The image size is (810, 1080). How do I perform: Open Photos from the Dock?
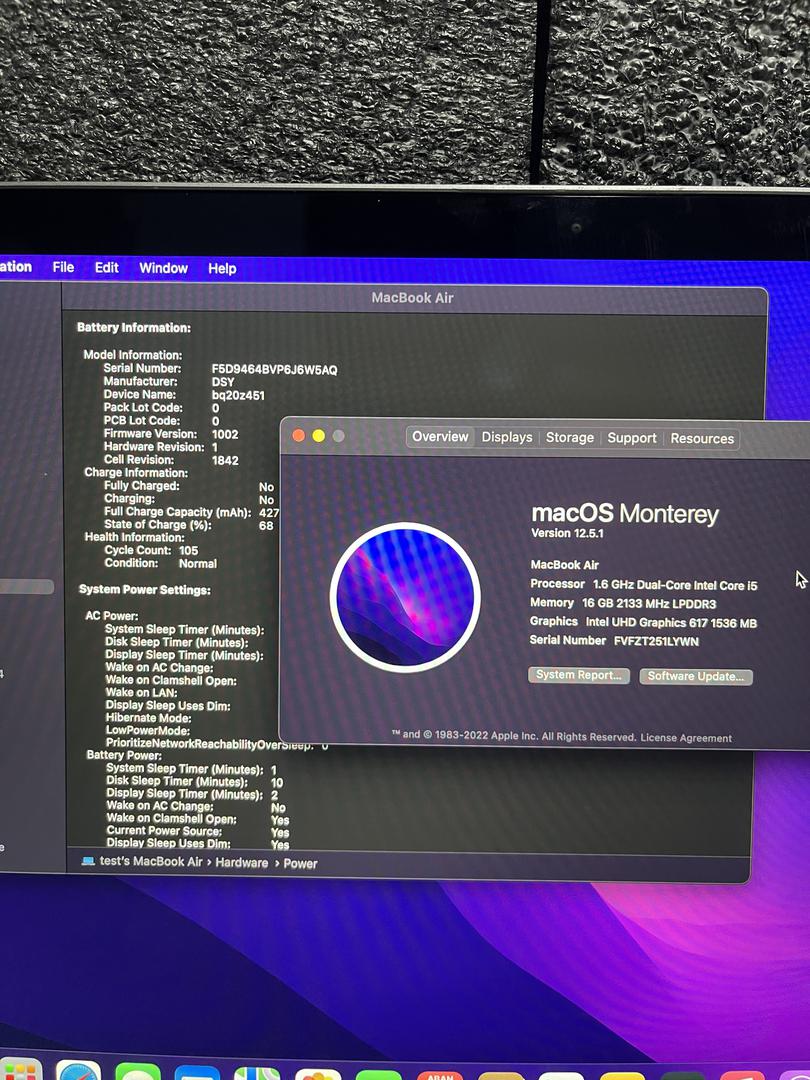click(x=318, y=1074)
